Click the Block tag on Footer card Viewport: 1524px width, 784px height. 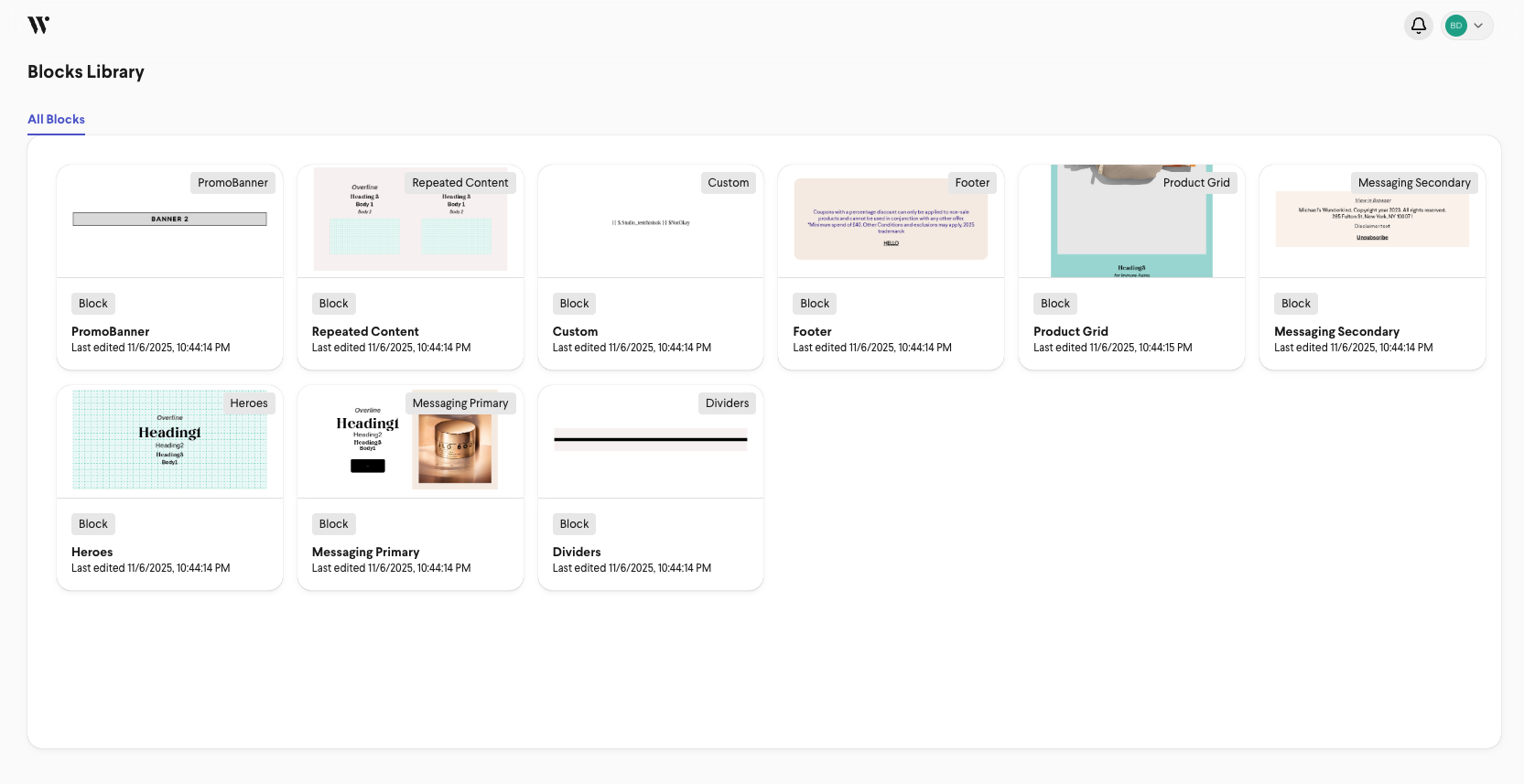pyautogui.click(x=815, y=304)
